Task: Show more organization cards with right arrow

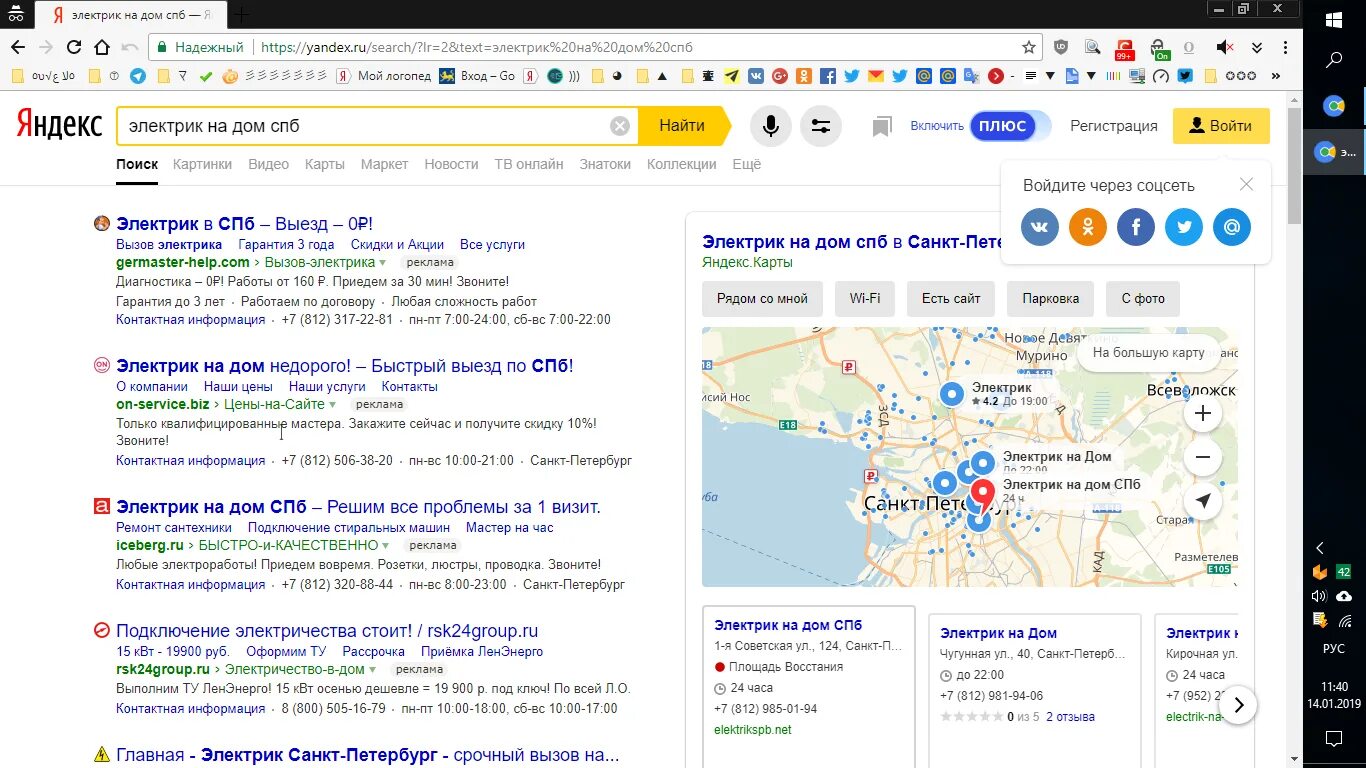Action: [1238, 705]
